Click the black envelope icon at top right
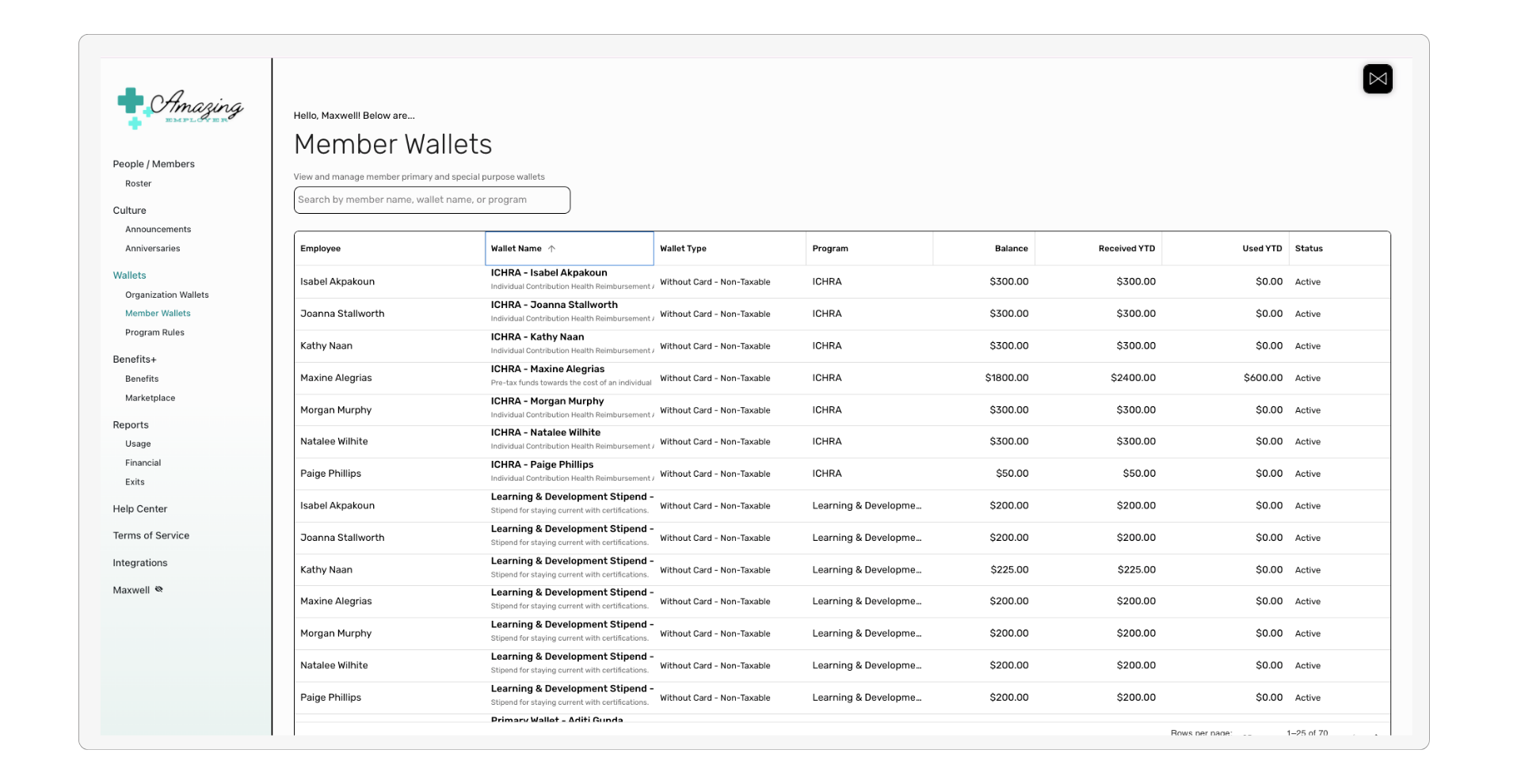 pyautogui.click(x=1378, y=79)
